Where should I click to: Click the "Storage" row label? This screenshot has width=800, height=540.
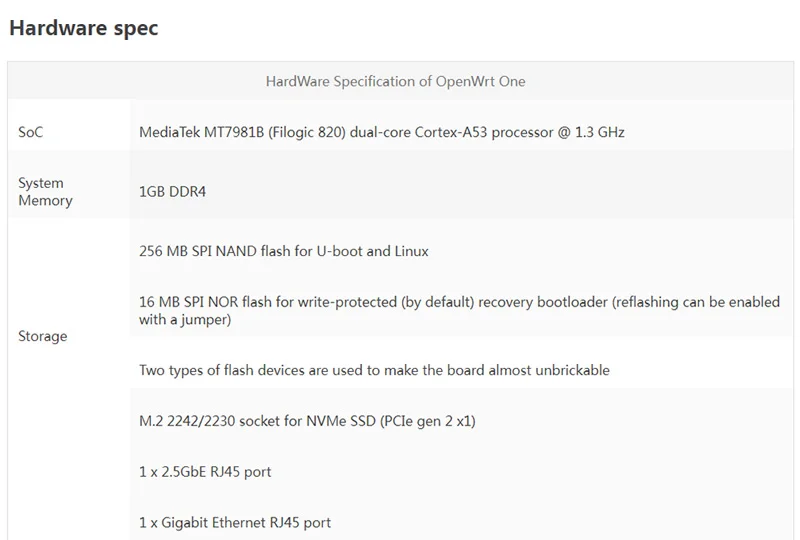[x=43, y=336]
